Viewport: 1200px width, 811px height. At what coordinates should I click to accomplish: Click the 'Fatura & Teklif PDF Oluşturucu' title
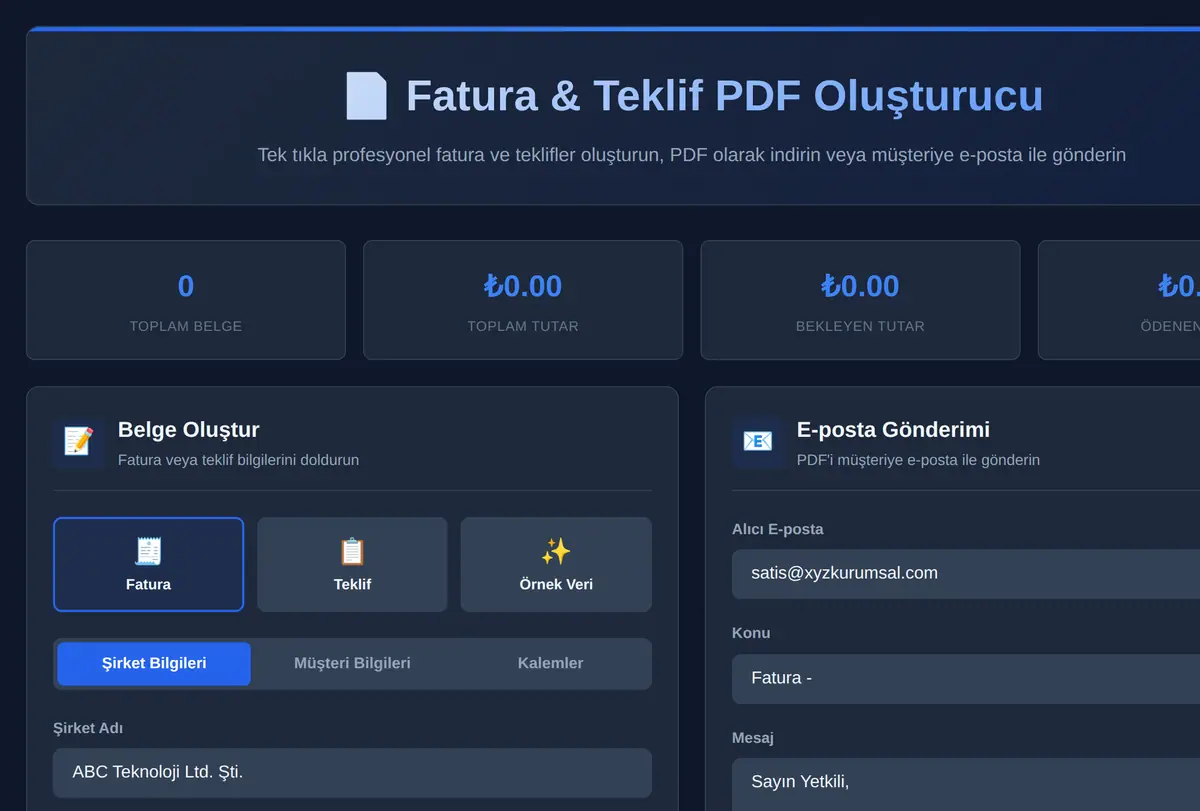[x=724, y=96]
